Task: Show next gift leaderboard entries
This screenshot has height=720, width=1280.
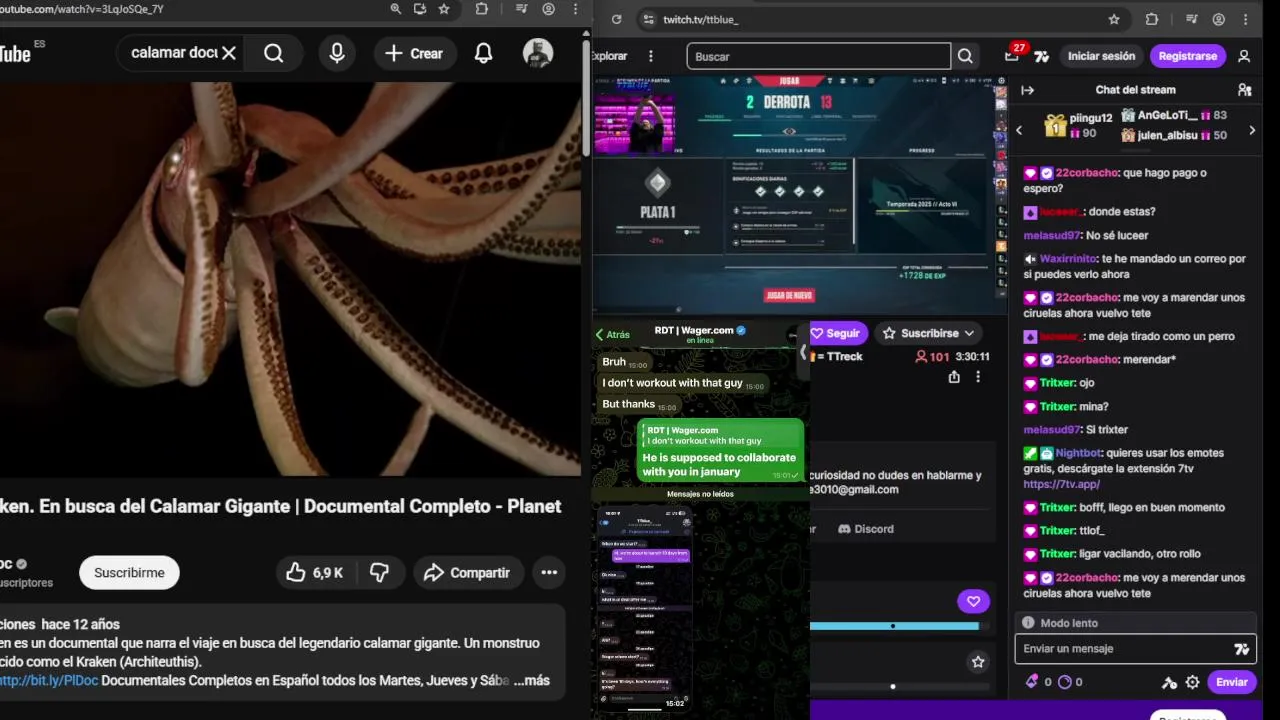Action: [1251, 130]
